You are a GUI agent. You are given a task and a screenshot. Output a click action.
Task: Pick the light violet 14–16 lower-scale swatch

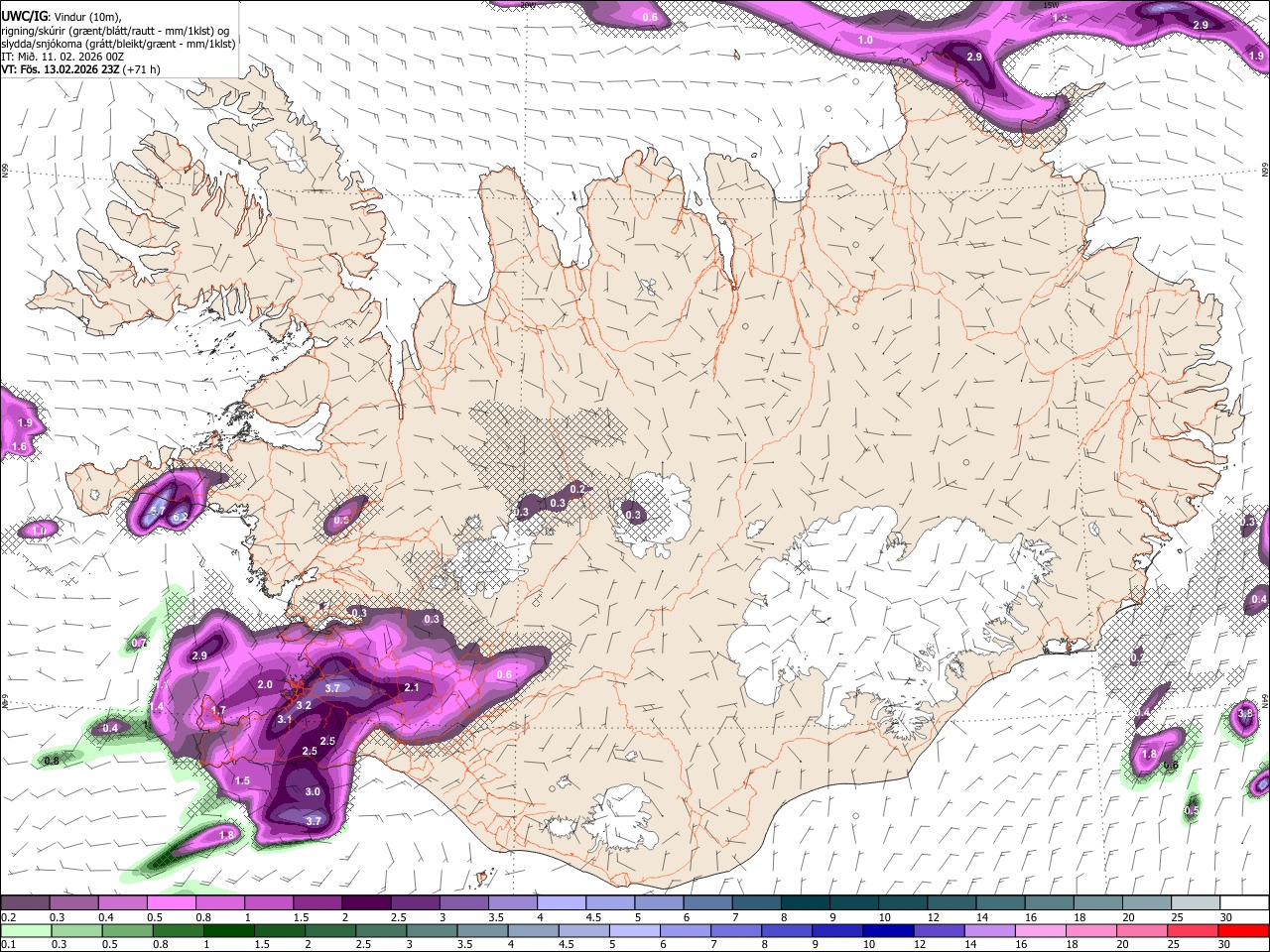click(x=988, y=930)
